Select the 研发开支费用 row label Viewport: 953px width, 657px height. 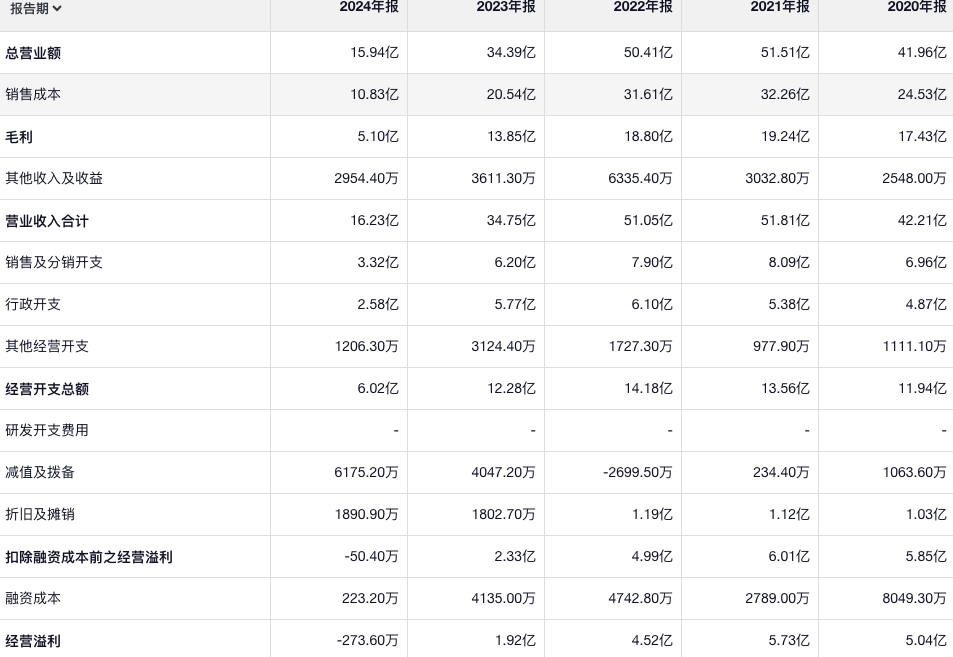(47, 430)
